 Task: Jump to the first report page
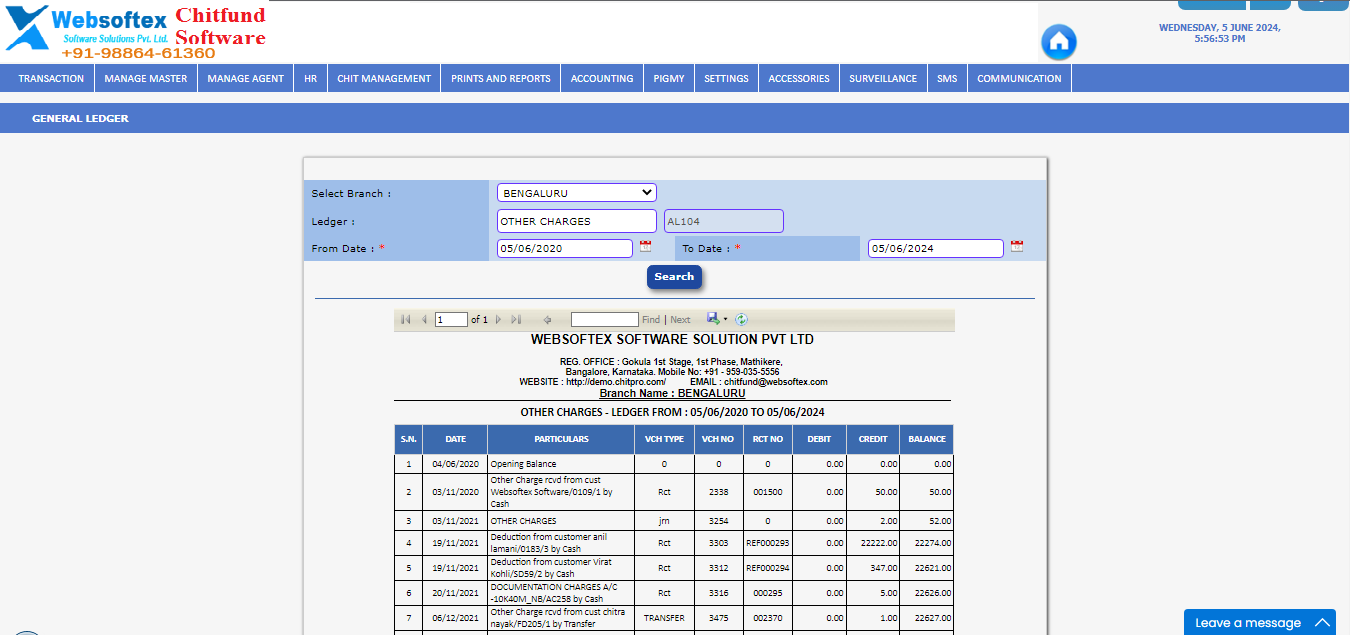[406, 320]
